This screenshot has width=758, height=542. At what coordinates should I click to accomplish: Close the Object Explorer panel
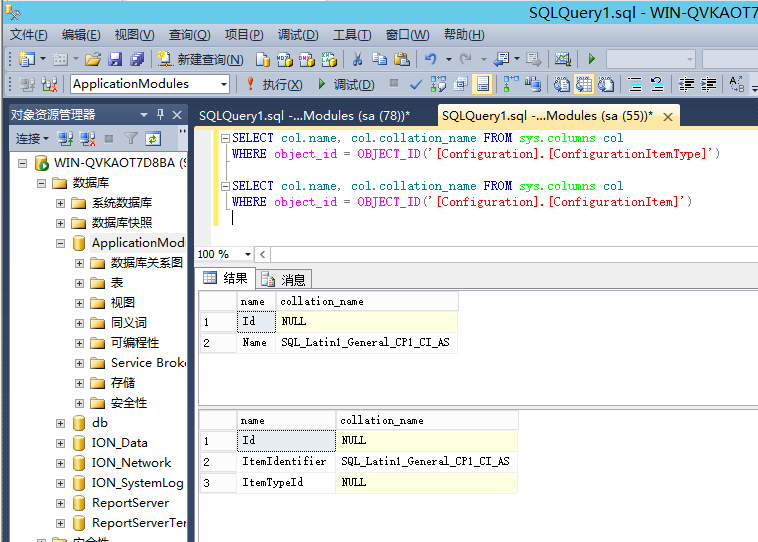click(x=177, y=115)
